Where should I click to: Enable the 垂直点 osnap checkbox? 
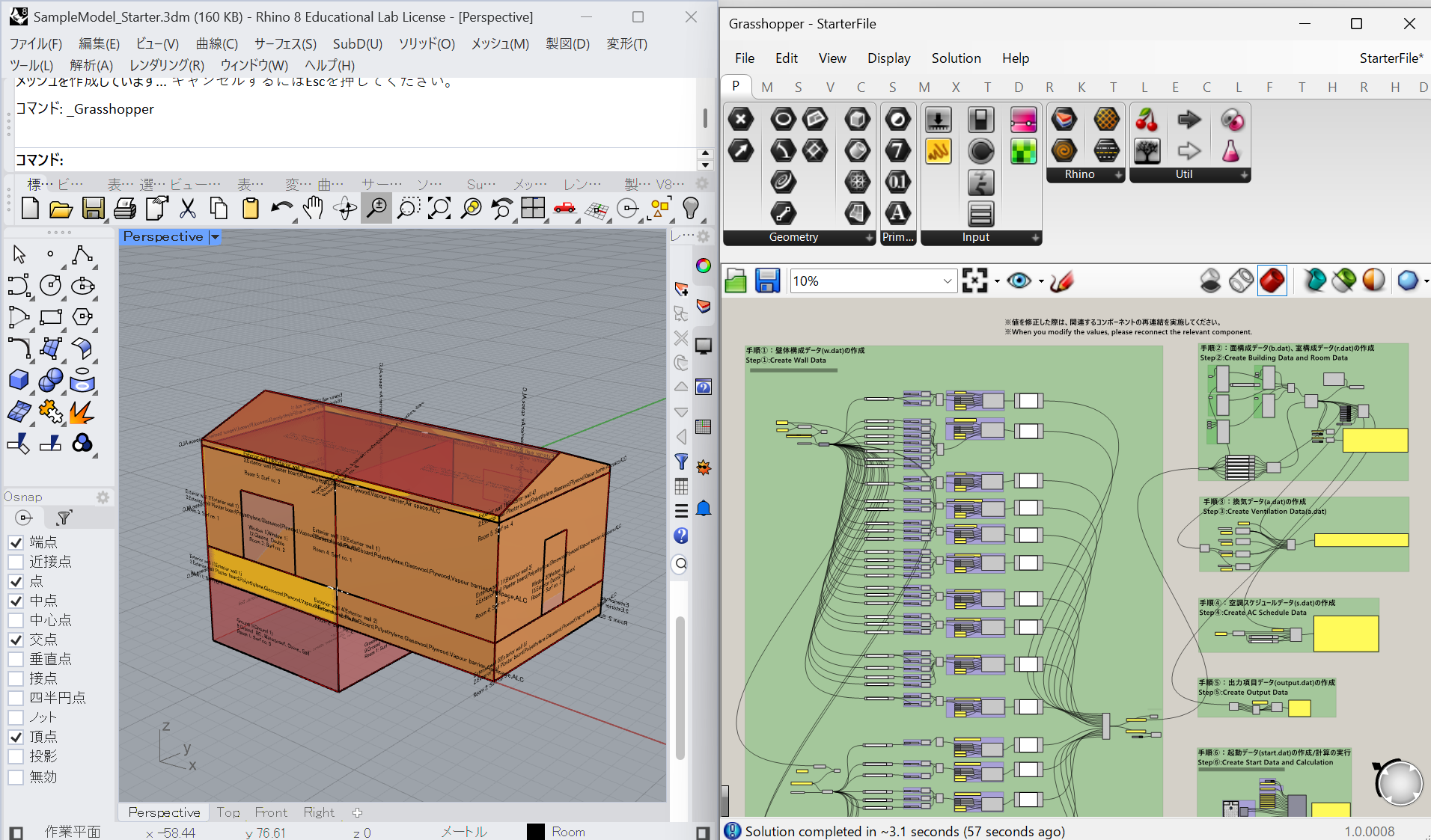coord(16,659)
